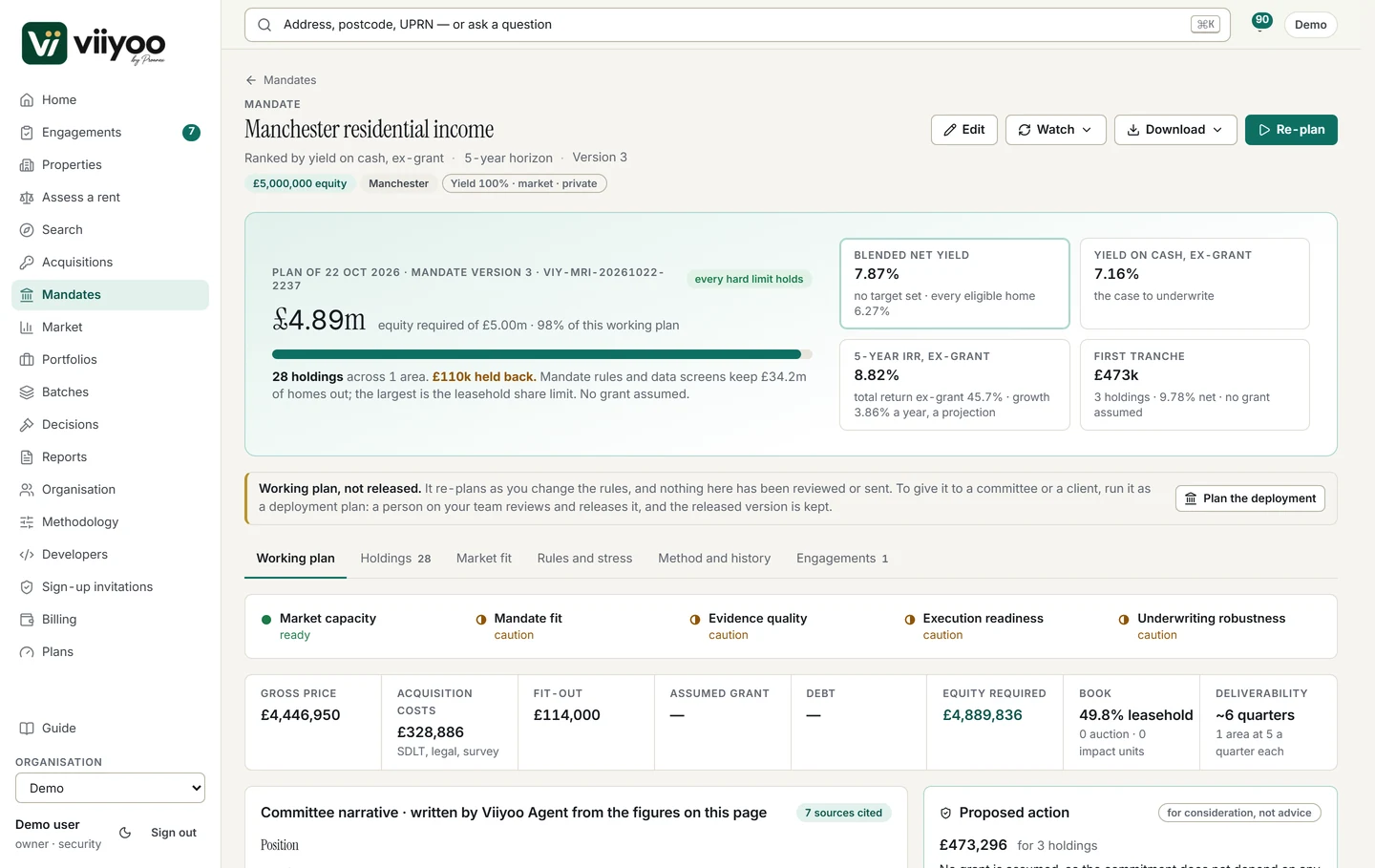1375x868 pixels.
Task: Open Mandates in the sidebar
Action: 110,295
